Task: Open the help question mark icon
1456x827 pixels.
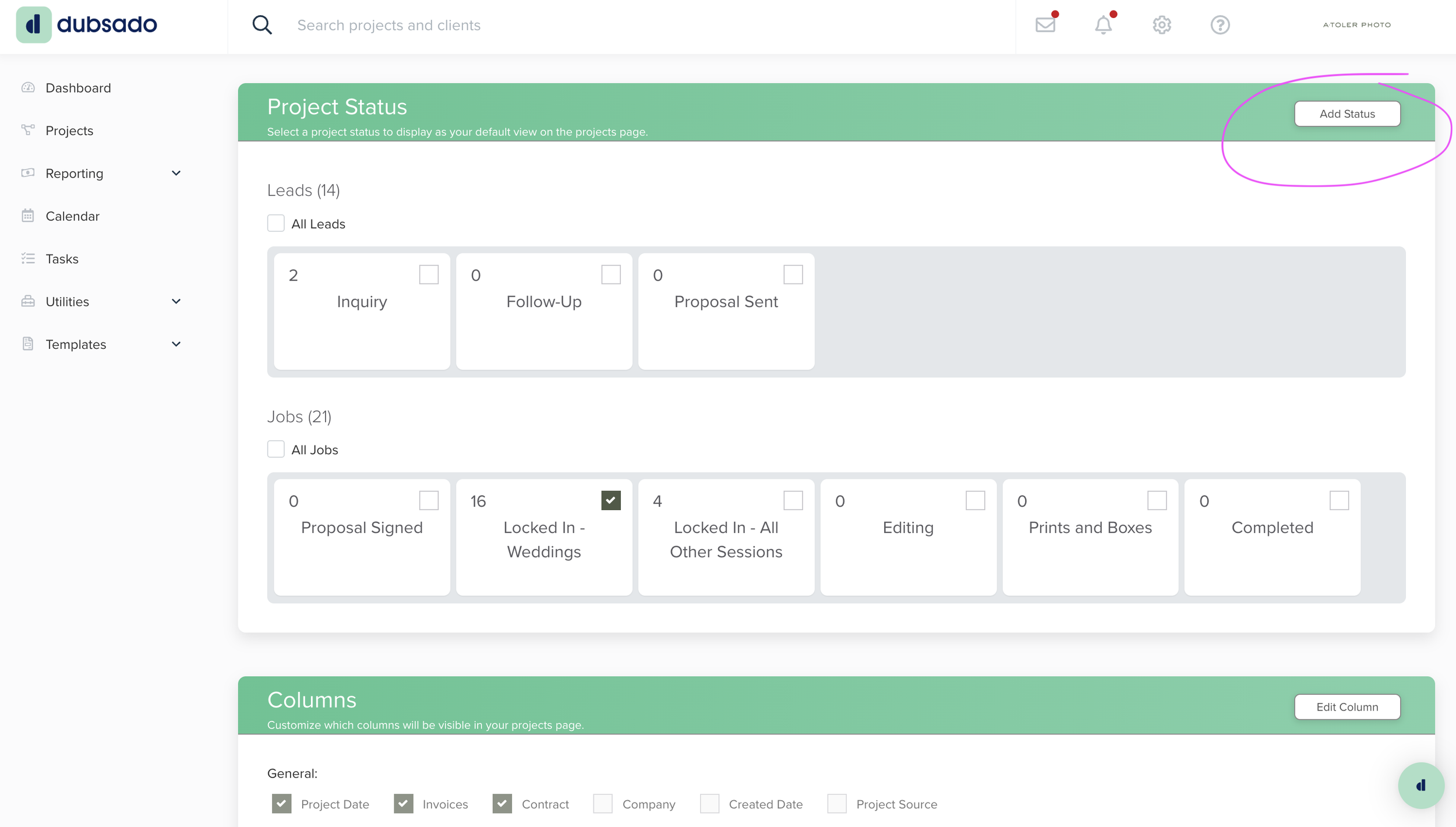Action: point(1220,25)
